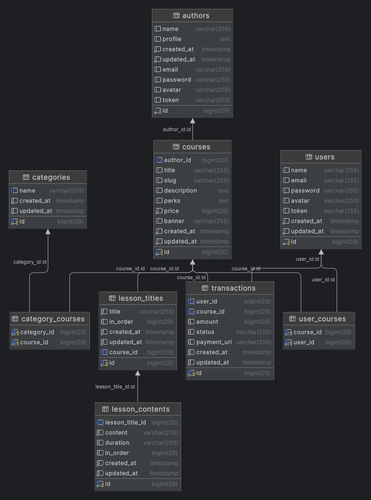Click the foreign key icon beside author_id in courses
This screenshot has height=500, width=371.
159,160
